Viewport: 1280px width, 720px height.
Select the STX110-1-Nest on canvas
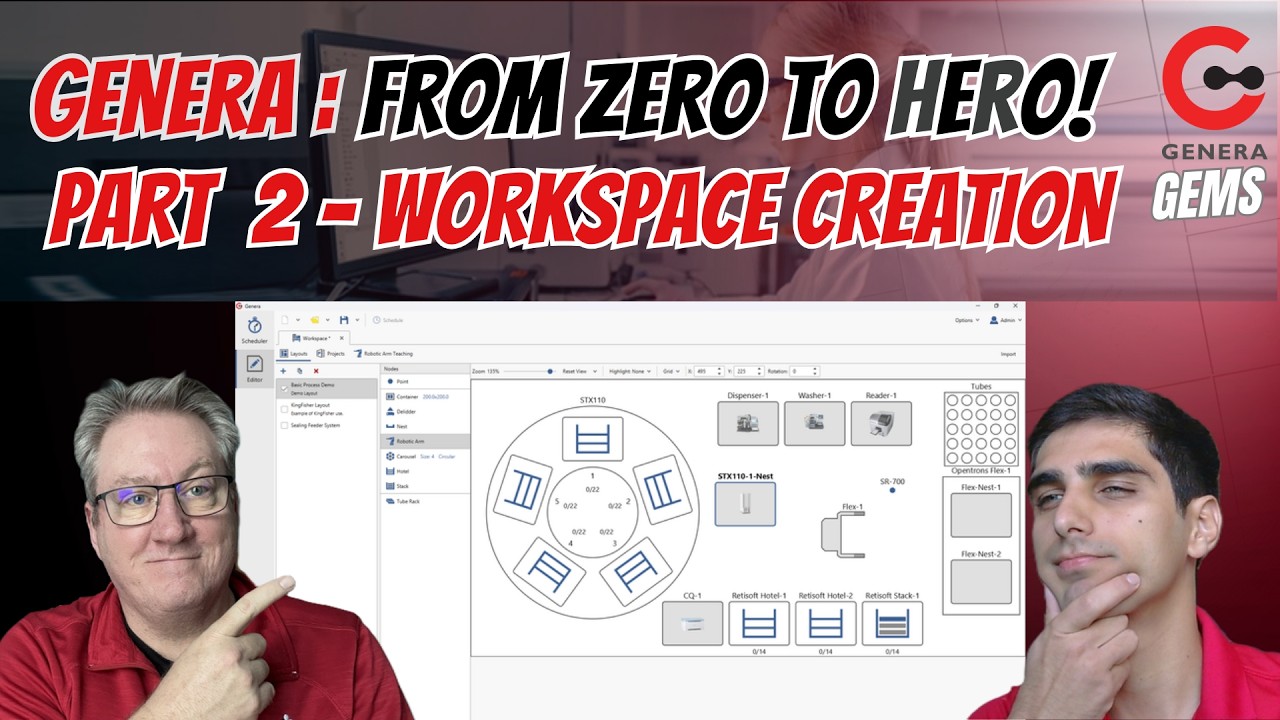tap(745, 504)
